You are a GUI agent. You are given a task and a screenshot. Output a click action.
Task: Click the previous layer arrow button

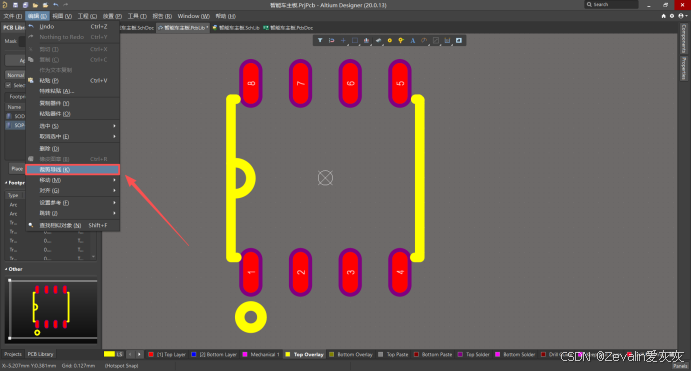(x=131, y=354)
